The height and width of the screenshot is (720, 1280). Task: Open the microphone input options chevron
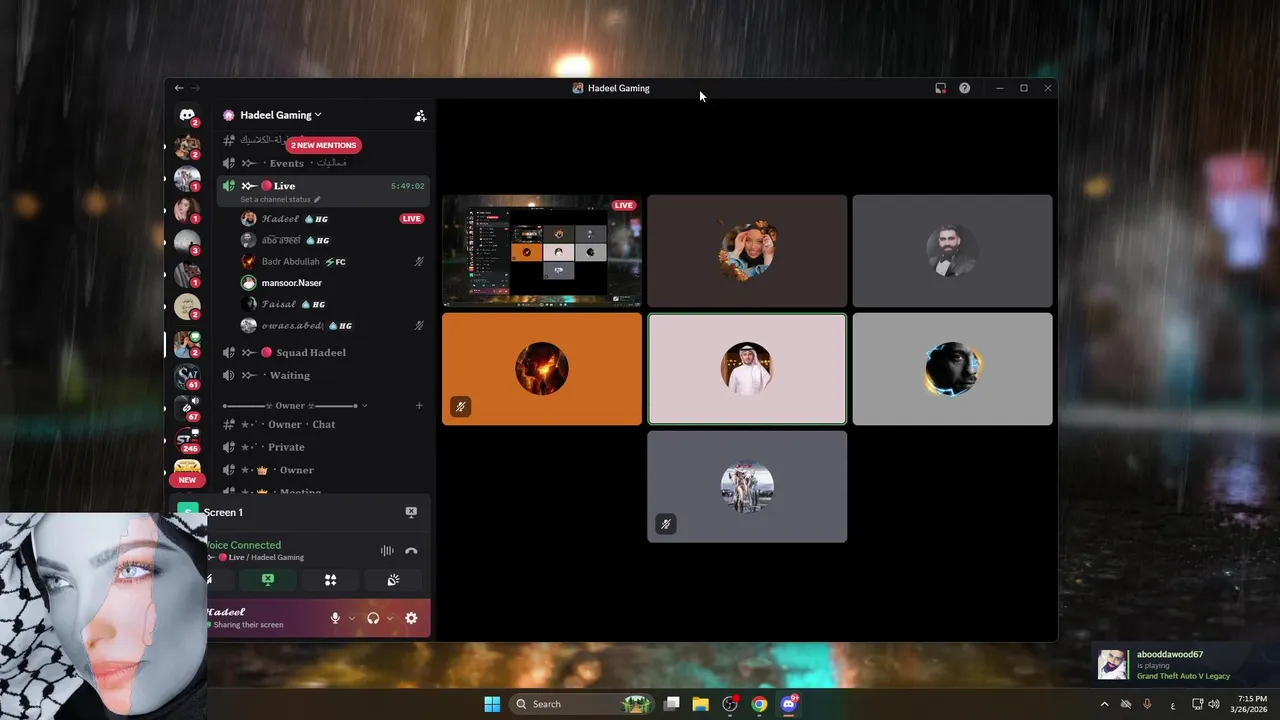pos(352,619)
